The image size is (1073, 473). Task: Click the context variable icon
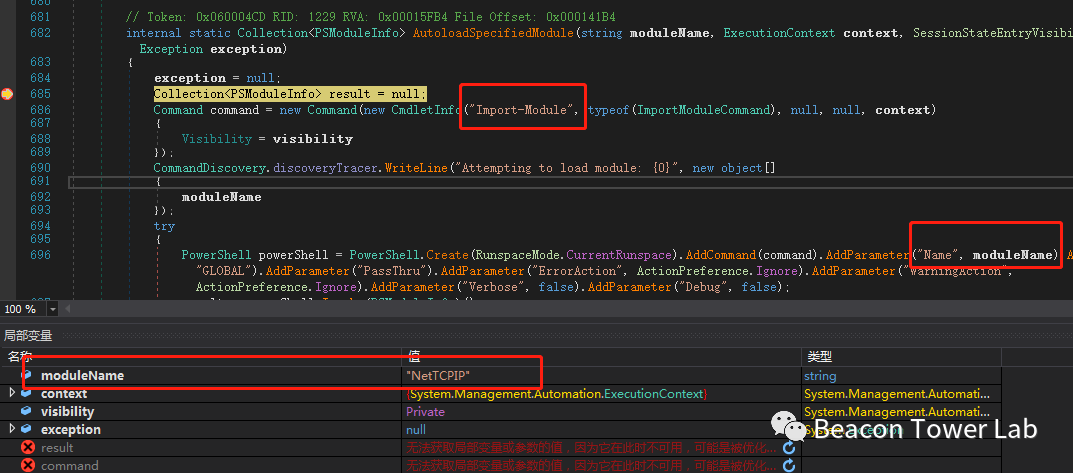click(27, 393)
